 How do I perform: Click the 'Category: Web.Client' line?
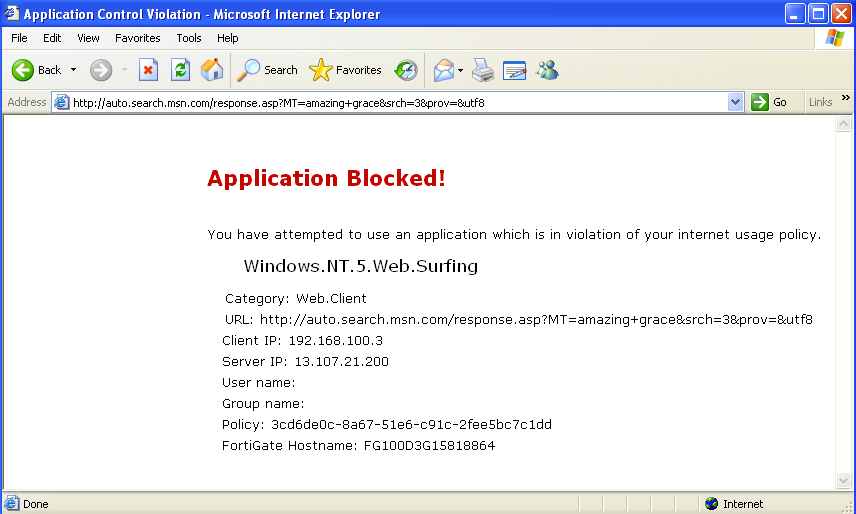295,298
